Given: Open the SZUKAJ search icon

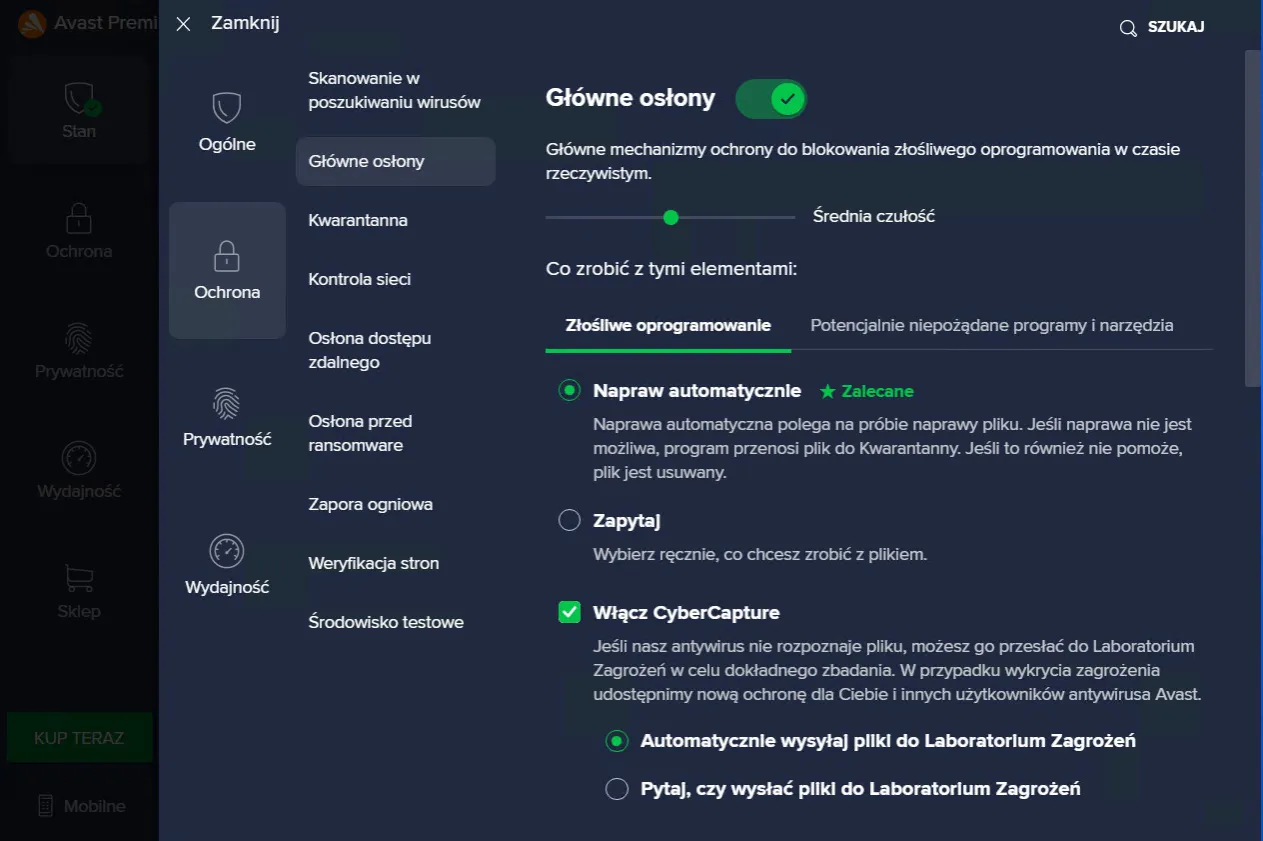Looking at the screenshot, I should tap(1128, 27).
